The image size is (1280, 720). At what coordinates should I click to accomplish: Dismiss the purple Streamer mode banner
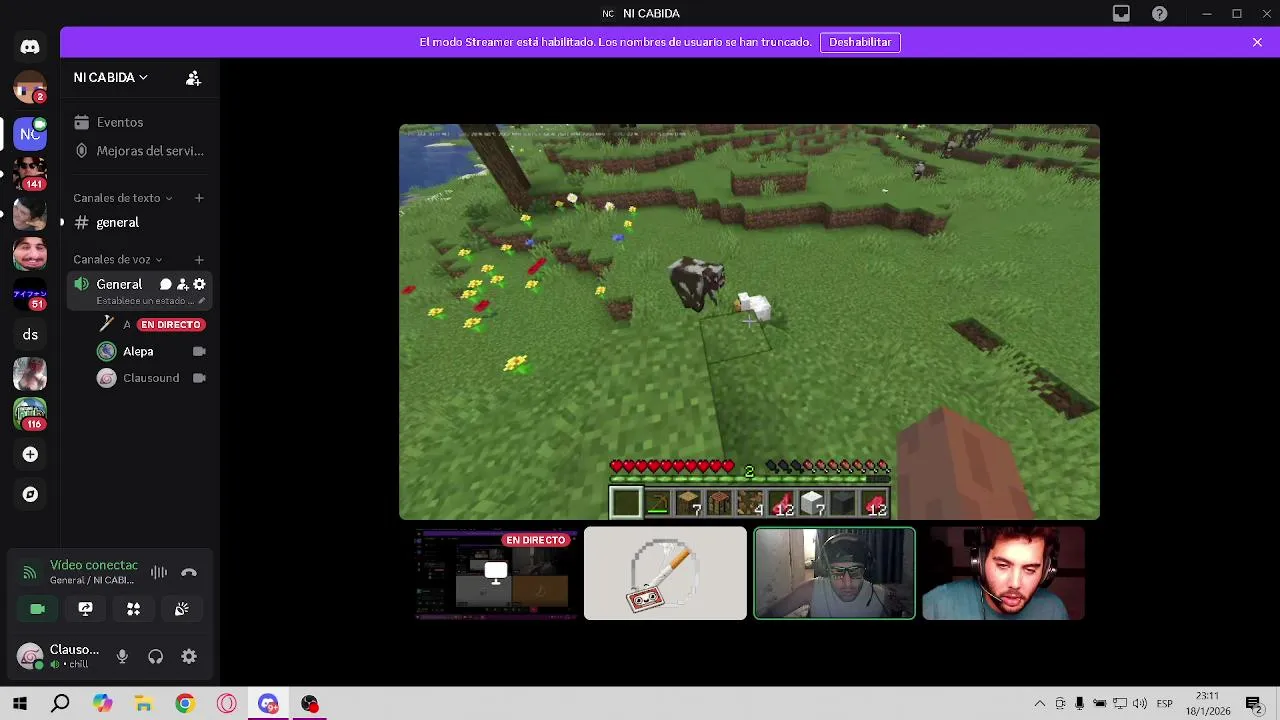1257,42
